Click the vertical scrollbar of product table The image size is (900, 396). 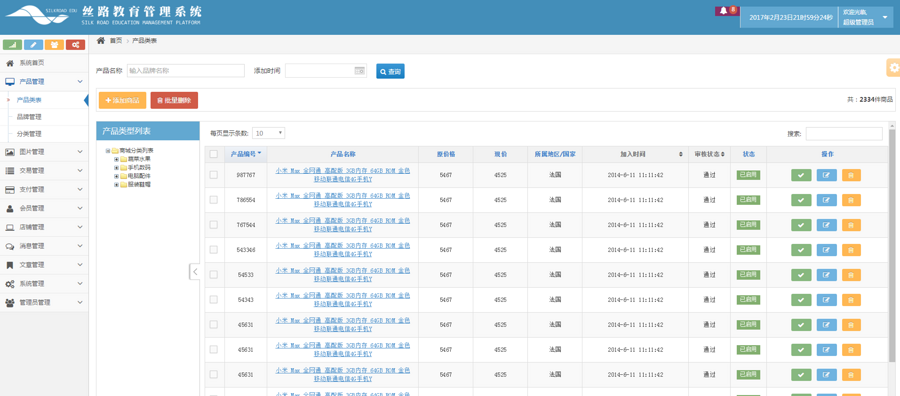[x=891, y=247]
